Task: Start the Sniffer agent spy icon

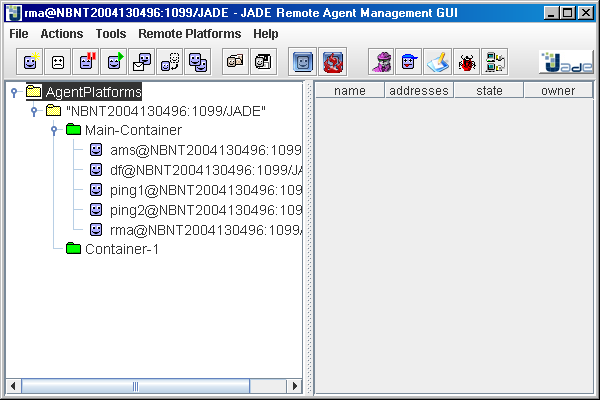Action: [x=381, y=62]
